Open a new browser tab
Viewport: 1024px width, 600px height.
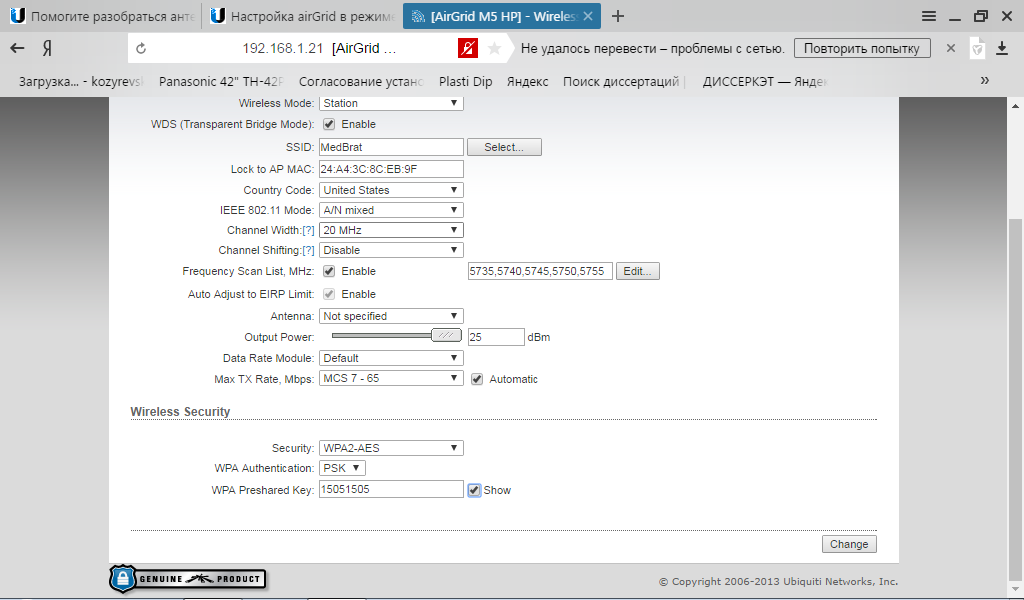pyautogui.click(x=618, y=16)
